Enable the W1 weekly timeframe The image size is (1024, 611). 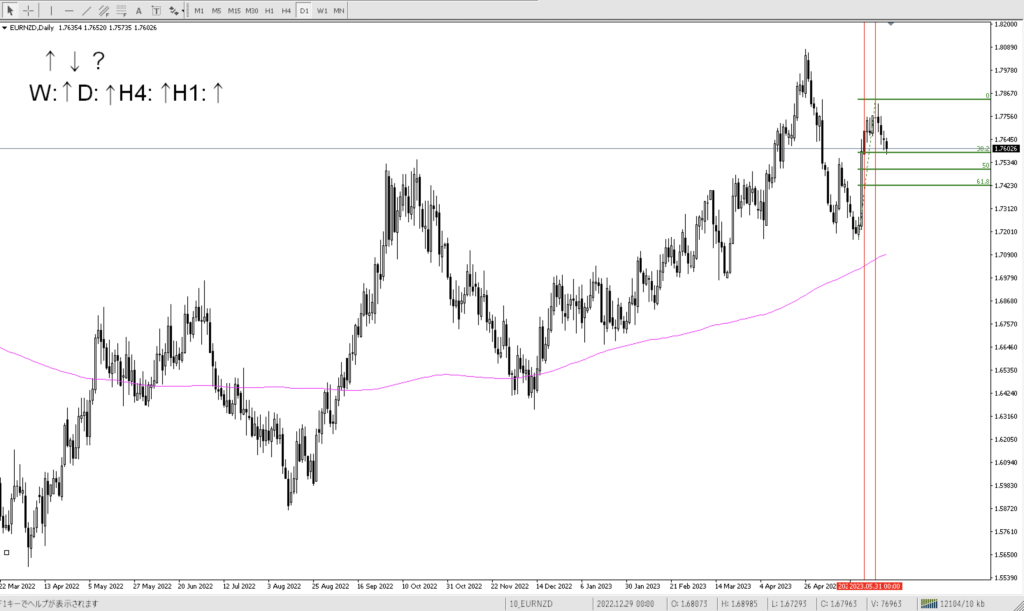coord(321,10)
